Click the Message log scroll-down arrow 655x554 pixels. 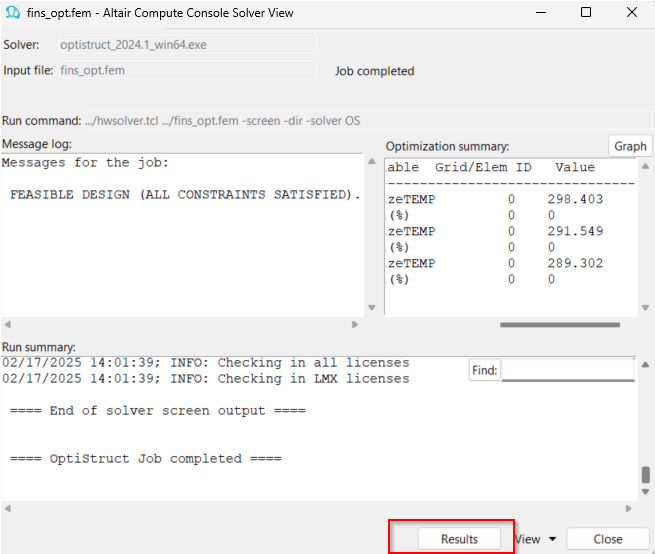[371, 307]
